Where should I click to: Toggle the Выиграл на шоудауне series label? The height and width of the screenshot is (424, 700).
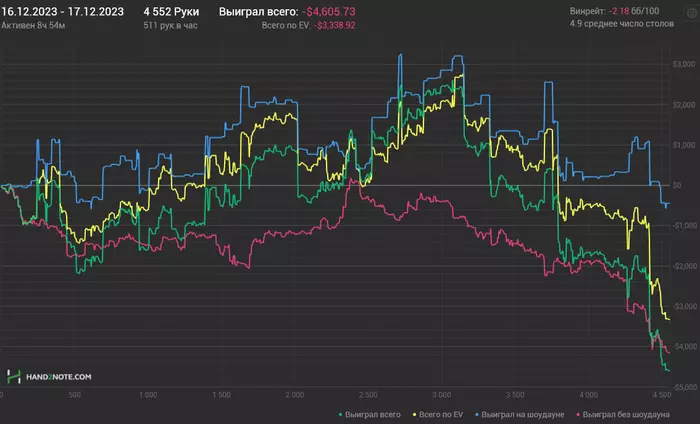523,415
